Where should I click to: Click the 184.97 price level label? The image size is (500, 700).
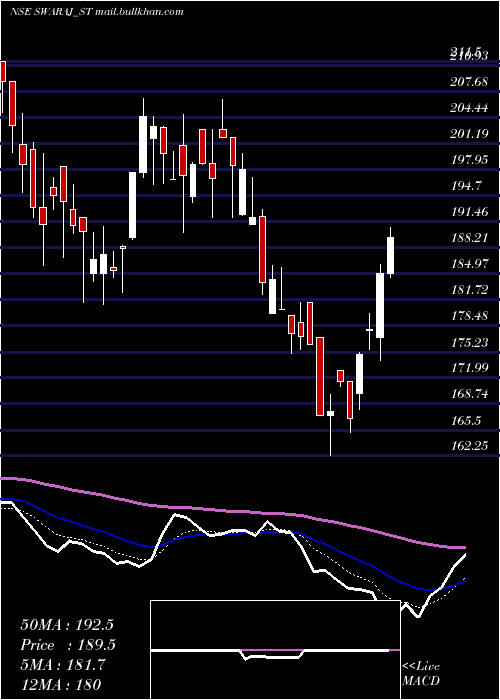469,263
